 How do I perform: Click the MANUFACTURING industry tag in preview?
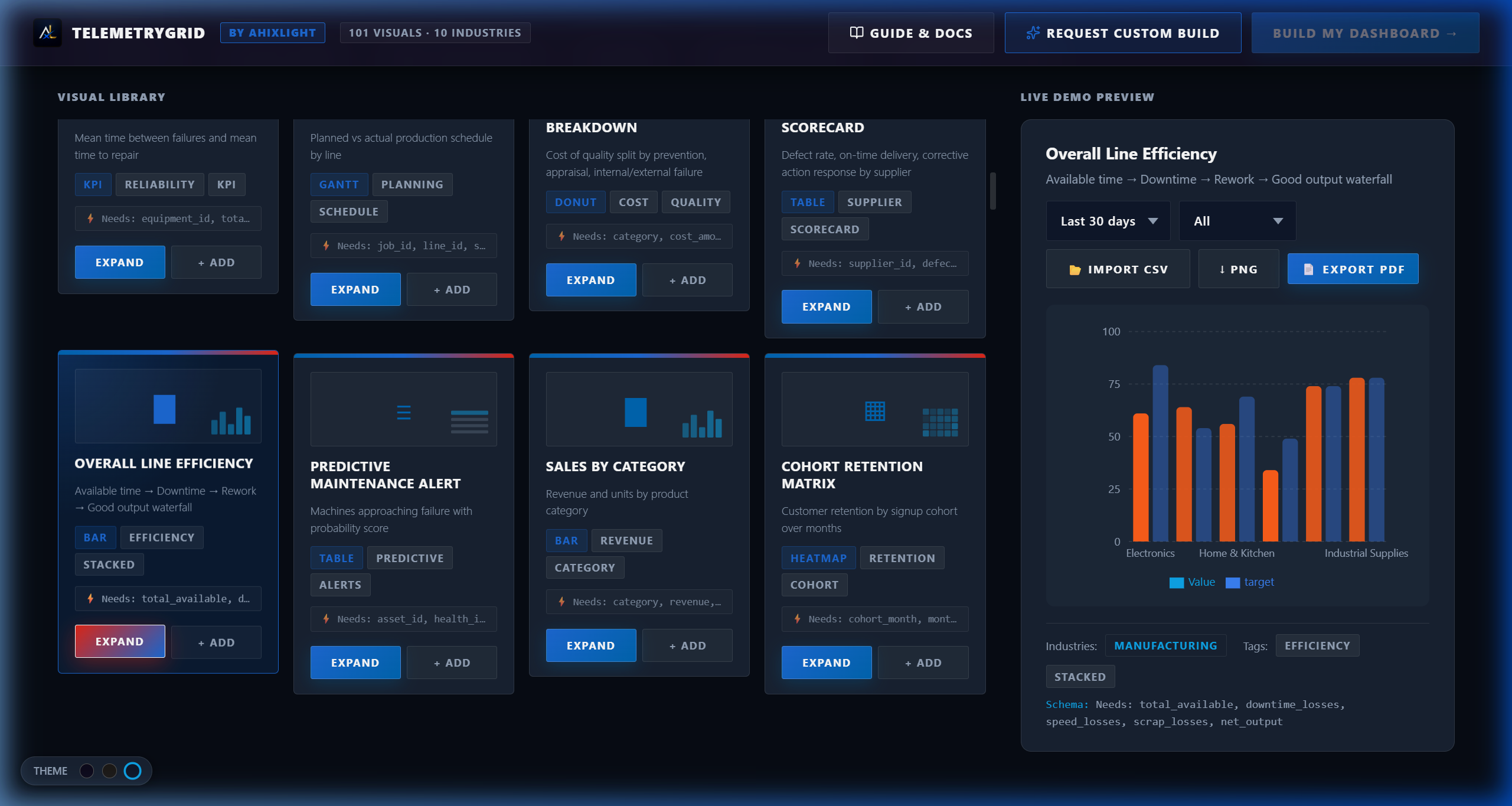tap(1165, 645)
